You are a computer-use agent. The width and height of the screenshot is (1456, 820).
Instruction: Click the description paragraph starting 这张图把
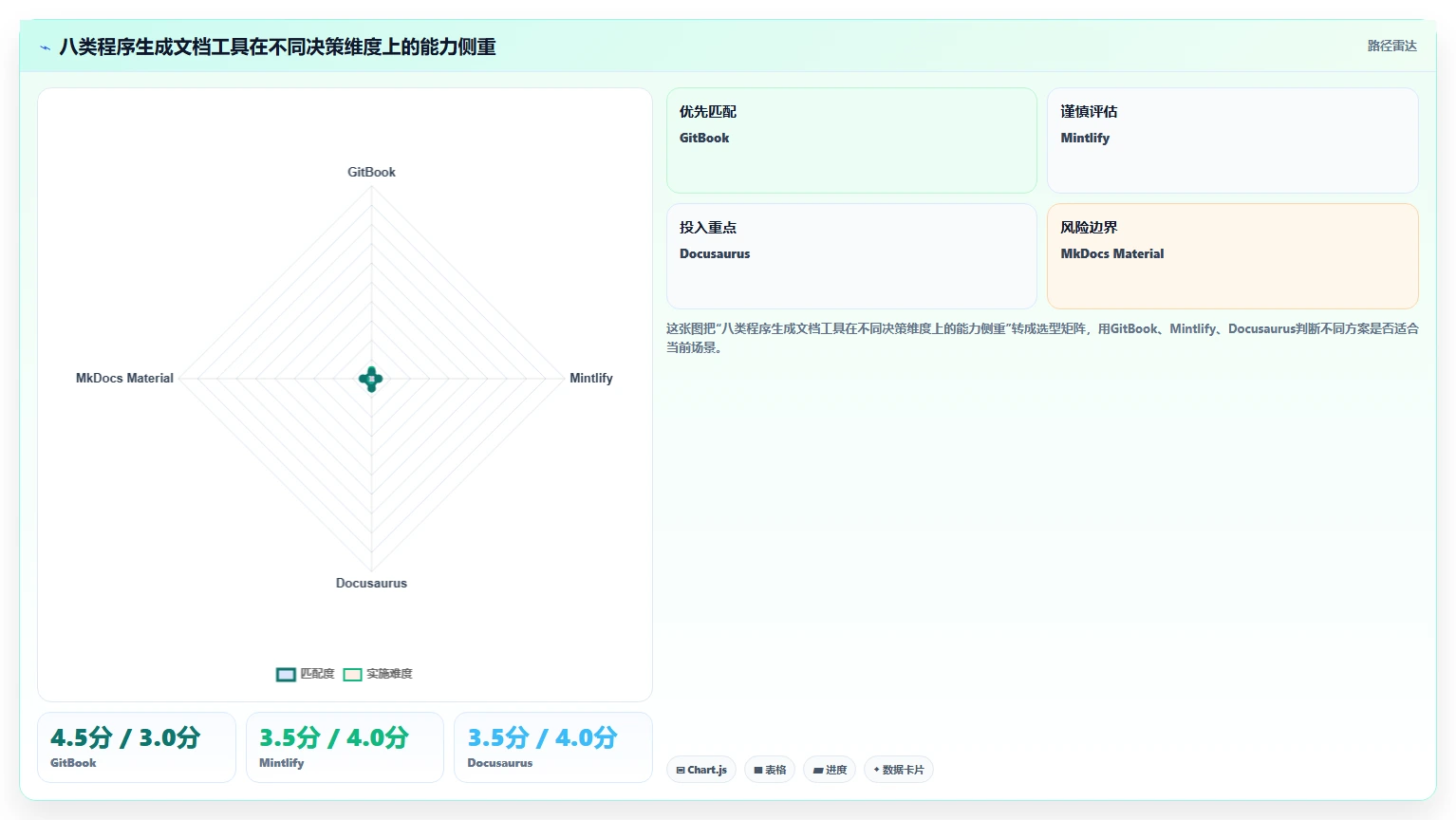click(1042, 338)
